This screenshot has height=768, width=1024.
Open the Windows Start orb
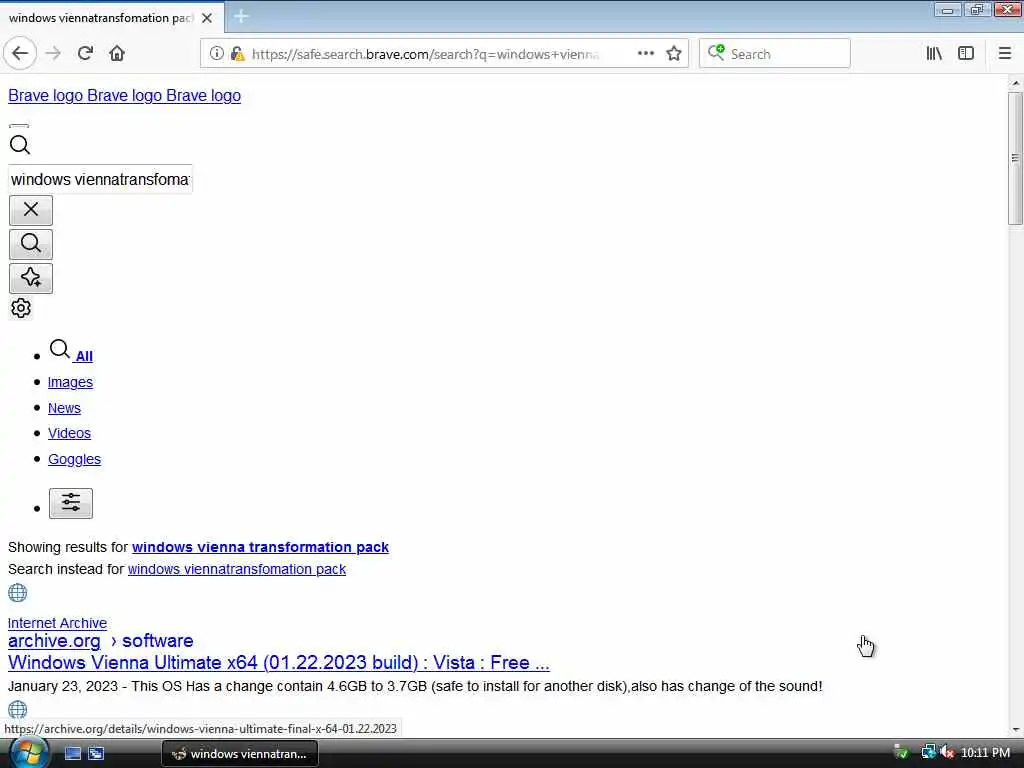pyautogui.click(x=27, y=752)
